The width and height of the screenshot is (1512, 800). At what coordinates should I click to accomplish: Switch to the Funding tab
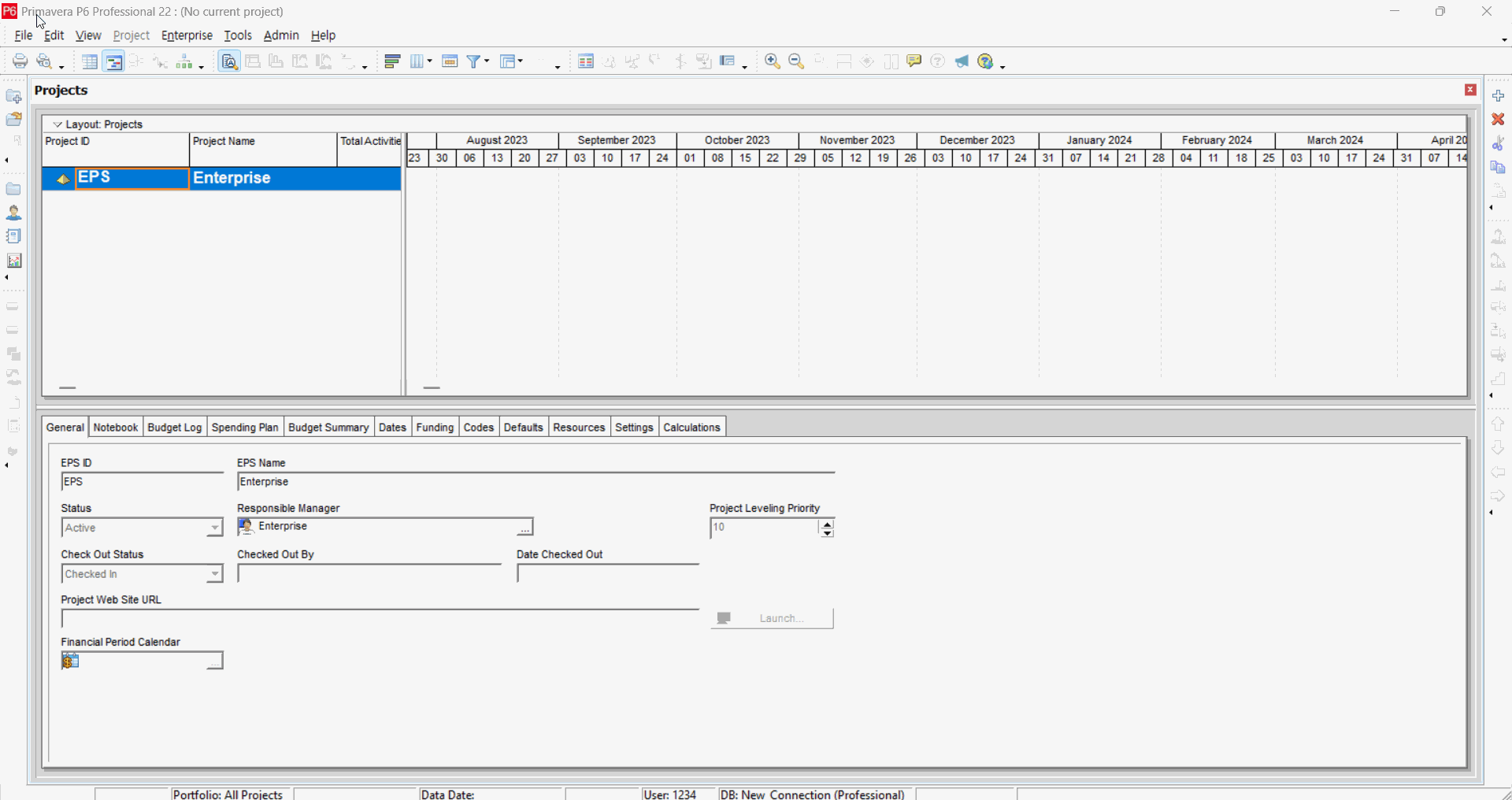[x=435, y=427]
